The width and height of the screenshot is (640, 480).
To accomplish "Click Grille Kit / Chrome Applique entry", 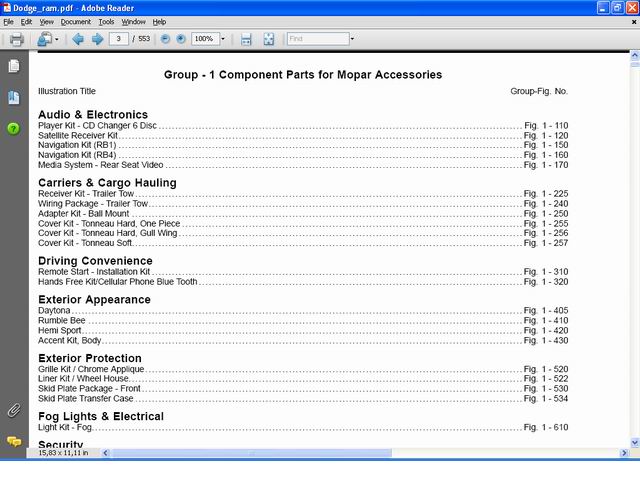I will (x=91, y=369).
